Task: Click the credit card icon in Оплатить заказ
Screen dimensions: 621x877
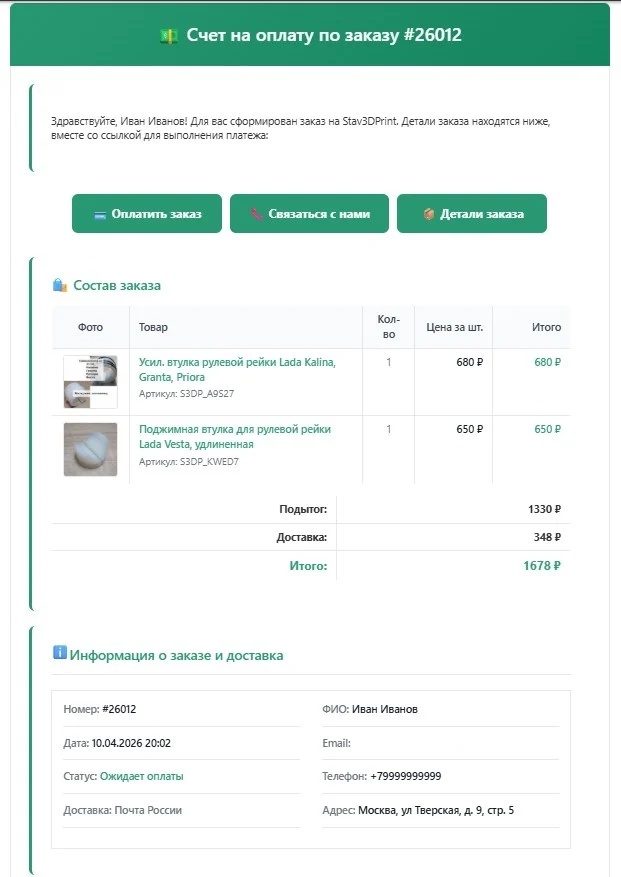Action: pos(100,215)
